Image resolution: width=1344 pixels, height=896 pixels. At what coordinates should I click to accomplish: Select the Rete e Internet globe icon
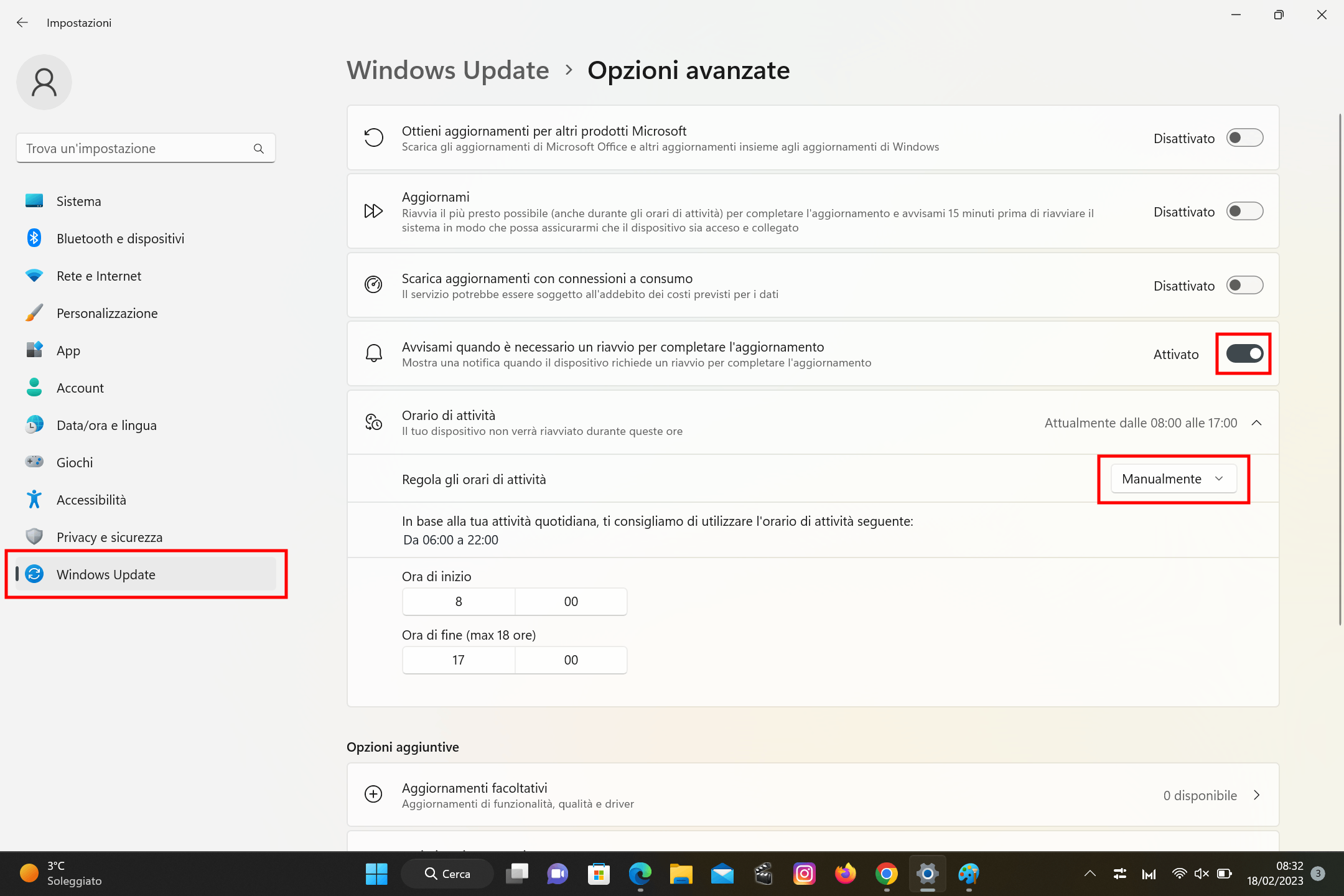click(34, 276)
